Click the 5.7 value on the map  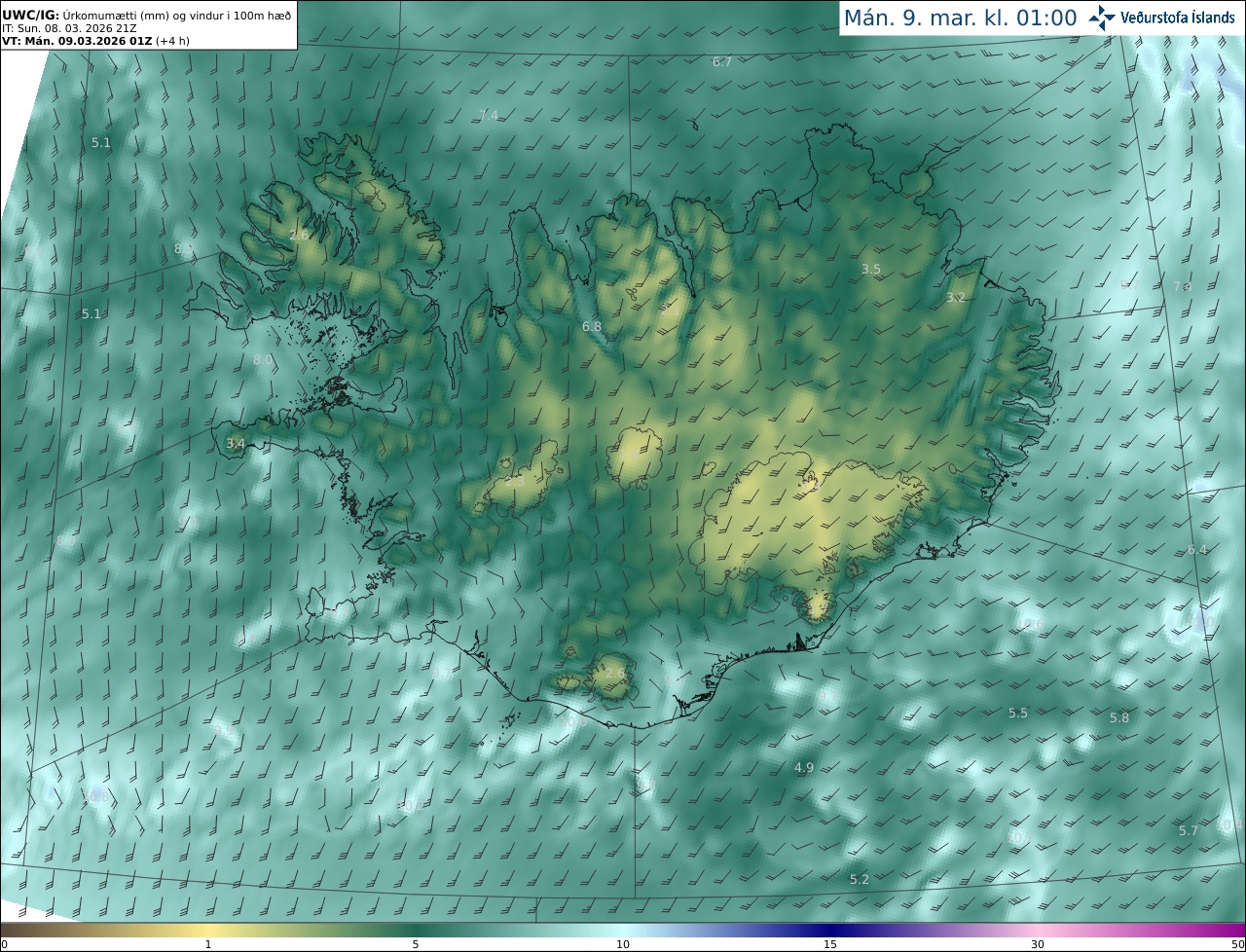click(1189, 830)
